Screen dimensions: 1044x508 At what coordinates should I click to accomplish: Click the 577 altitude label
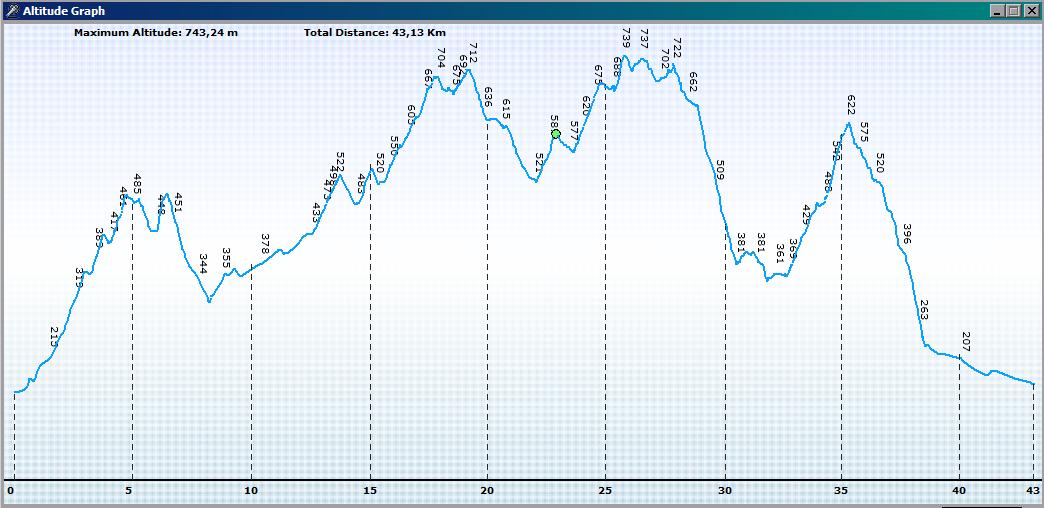click(x=574, y=130)
